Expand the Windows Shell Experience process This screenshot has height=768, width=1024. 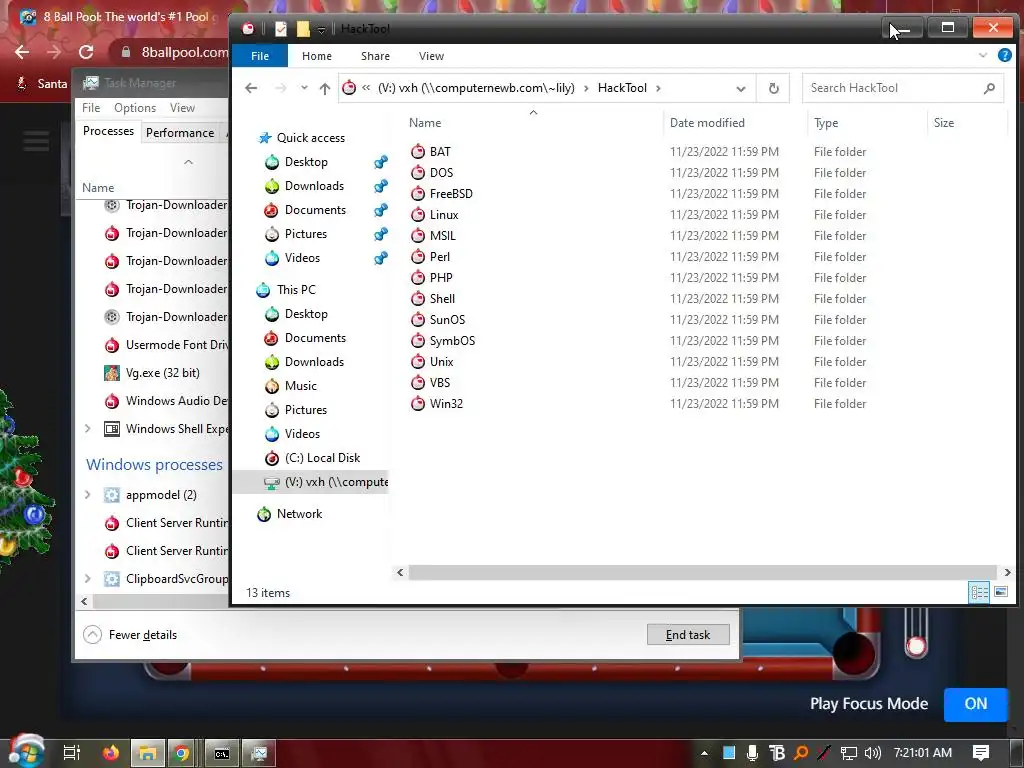88,428
